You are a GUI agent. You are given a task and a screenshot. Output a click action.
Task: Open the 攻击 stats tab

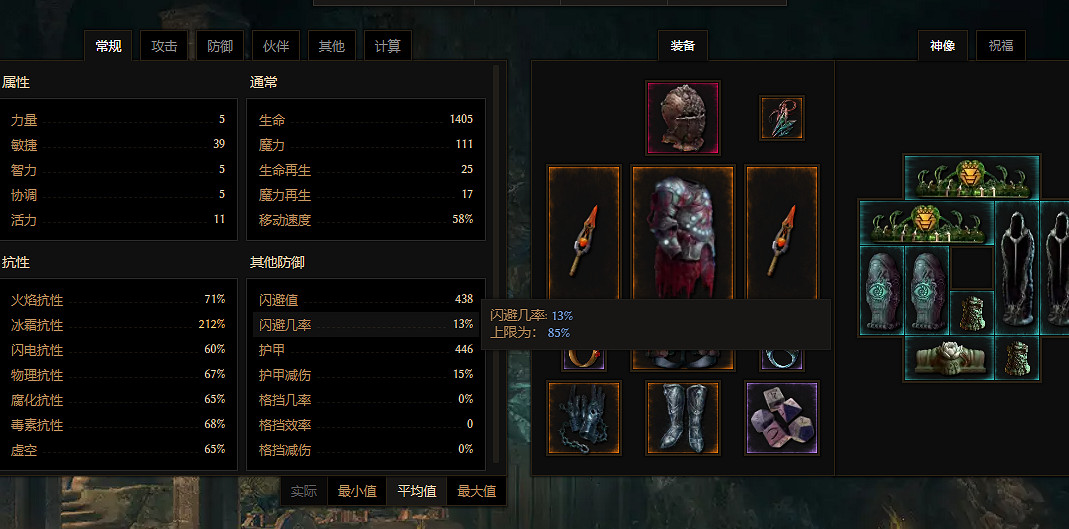coord(164,46)
